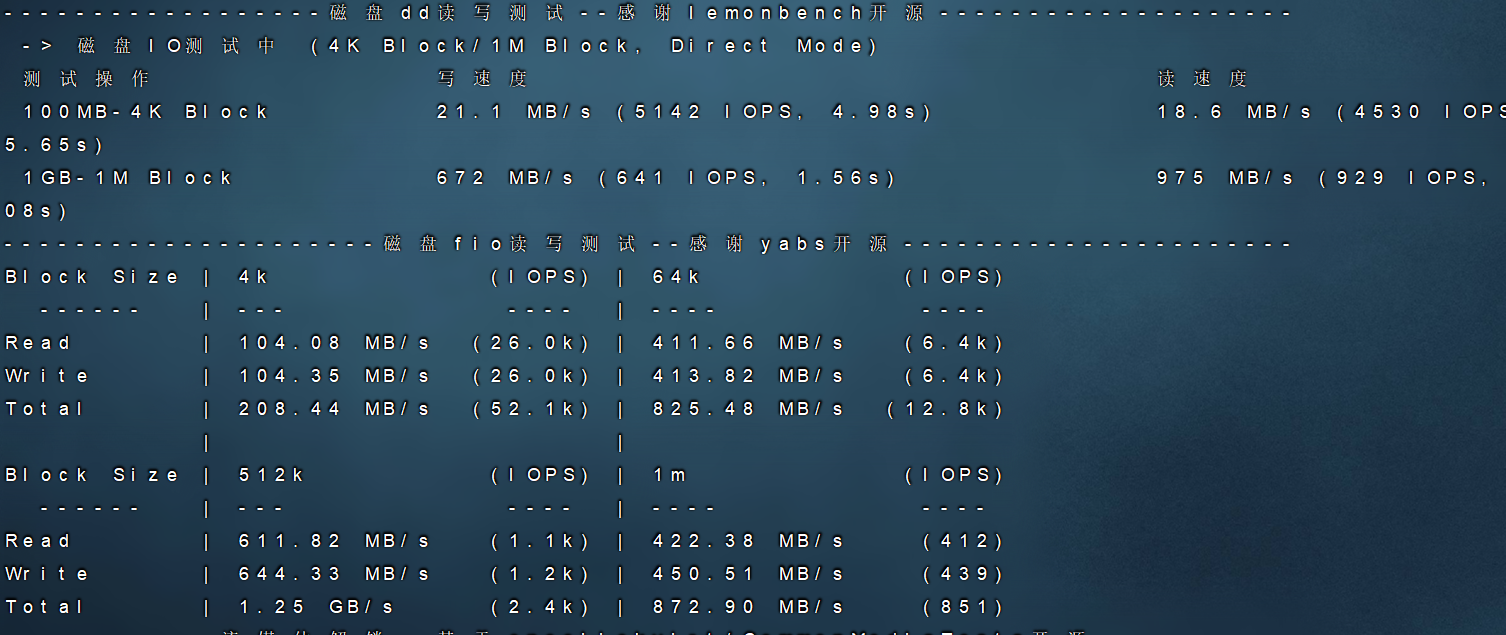This screenshot has height=635, width=1506.
Task: Click the 4k total value 208.44 MB/s
Action: point(334,409)
